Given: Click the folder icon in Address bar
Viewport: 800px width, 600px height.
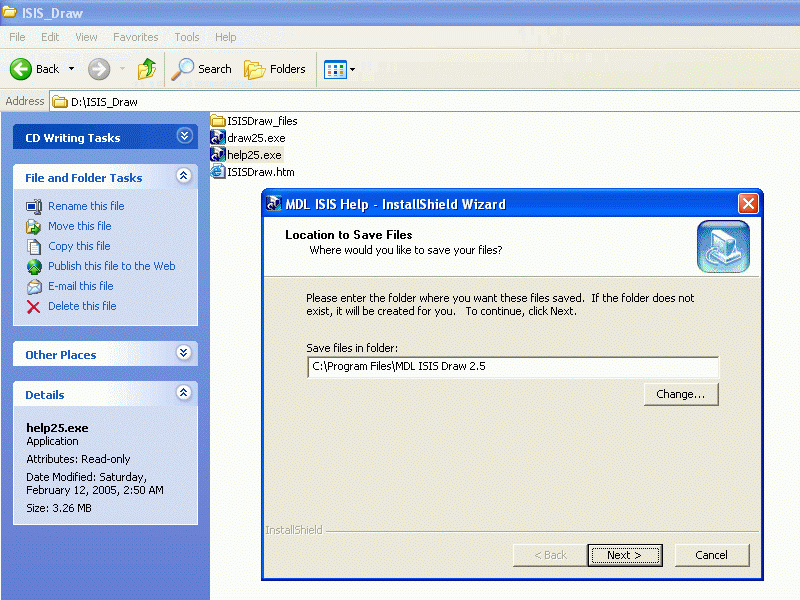Looking at the screenshot, I should 60,102.
